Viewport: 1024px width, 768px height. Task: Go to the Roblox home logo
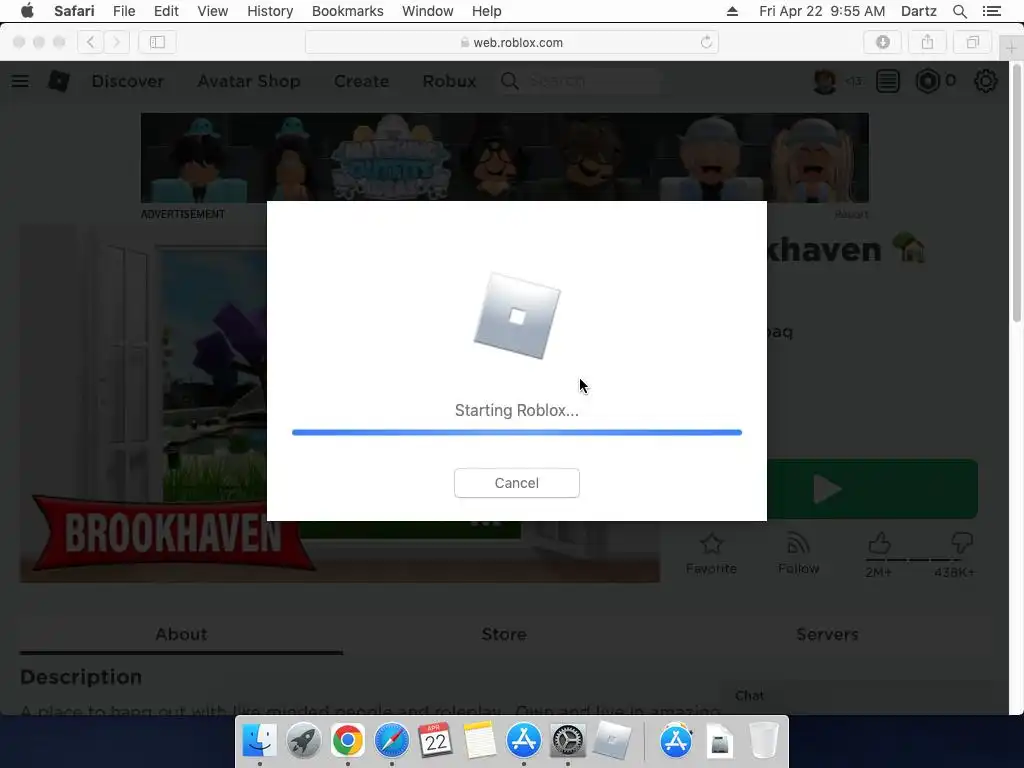tap(59, 81)
